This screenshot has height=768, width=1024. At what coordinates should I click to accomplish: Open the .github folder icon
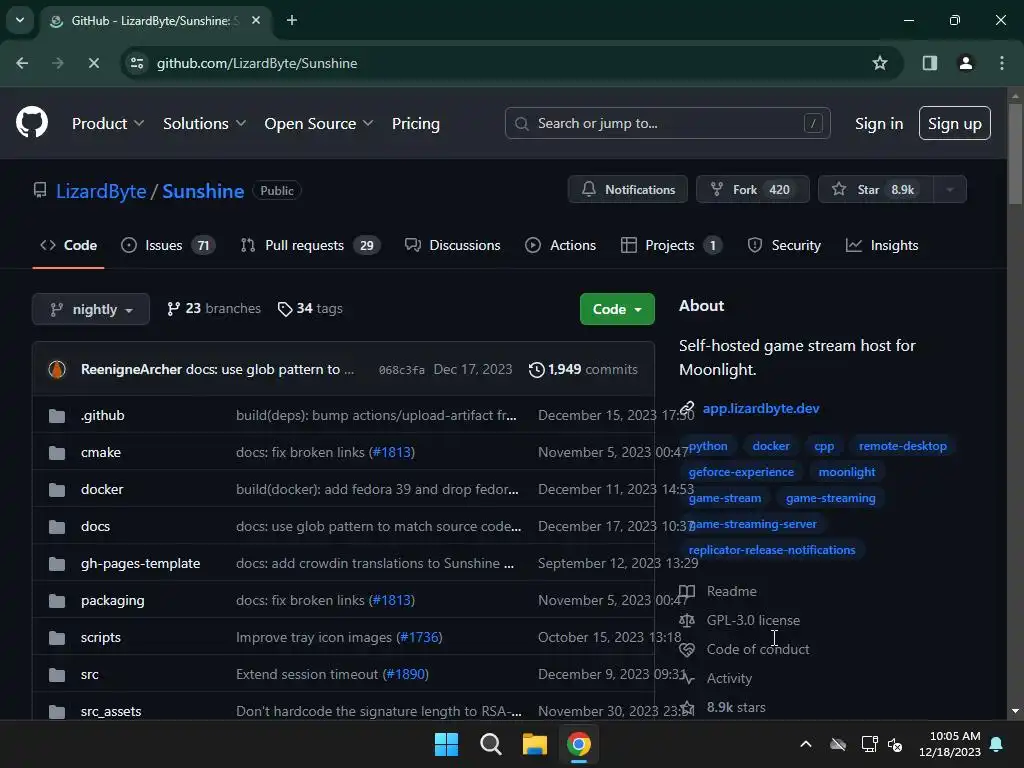click(x=57, y=415)
